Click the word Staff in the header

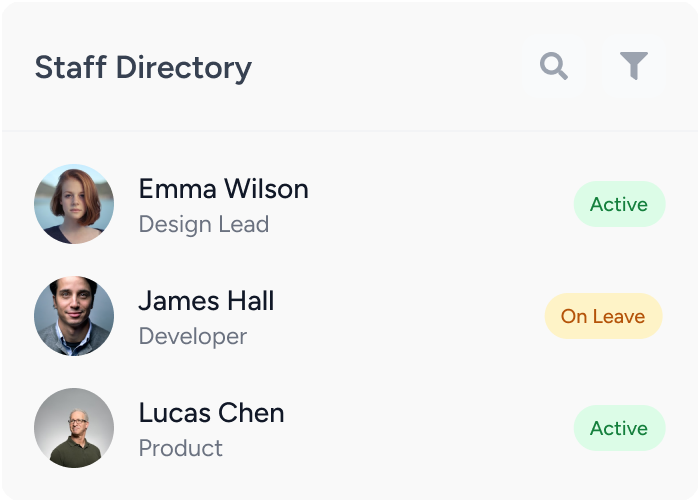(69, 68)
